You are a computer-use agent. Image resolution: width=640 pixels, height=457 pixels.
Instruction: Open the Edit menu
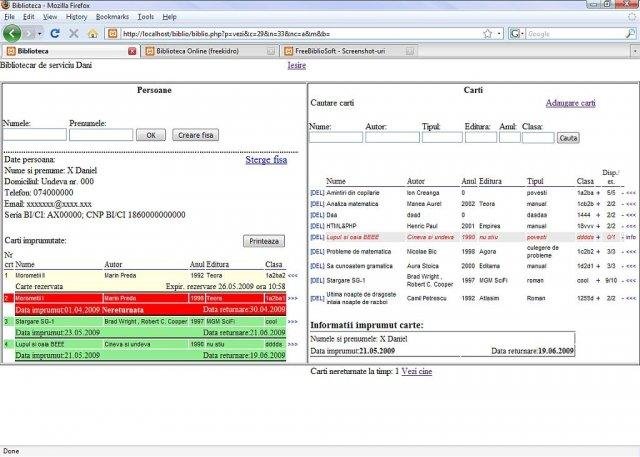coord(29,17)
